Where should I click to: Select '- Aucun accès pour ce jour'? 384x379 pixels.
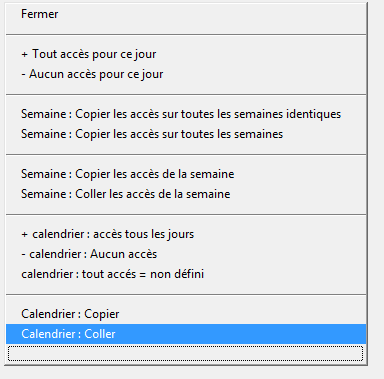click(x=186, y=74)
